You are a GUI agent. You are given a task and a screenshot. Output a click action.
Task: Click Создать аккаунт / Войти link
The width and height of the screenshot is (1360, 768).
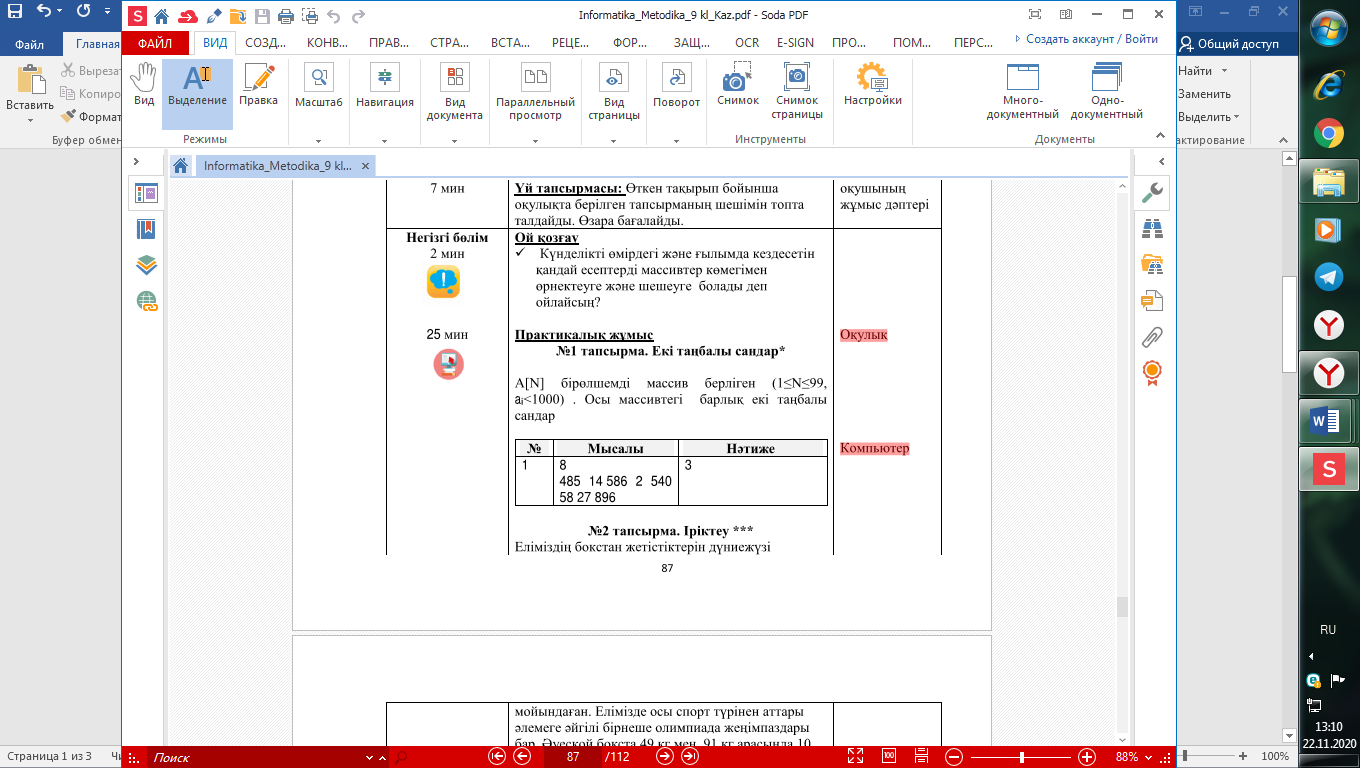point(1086,39)
